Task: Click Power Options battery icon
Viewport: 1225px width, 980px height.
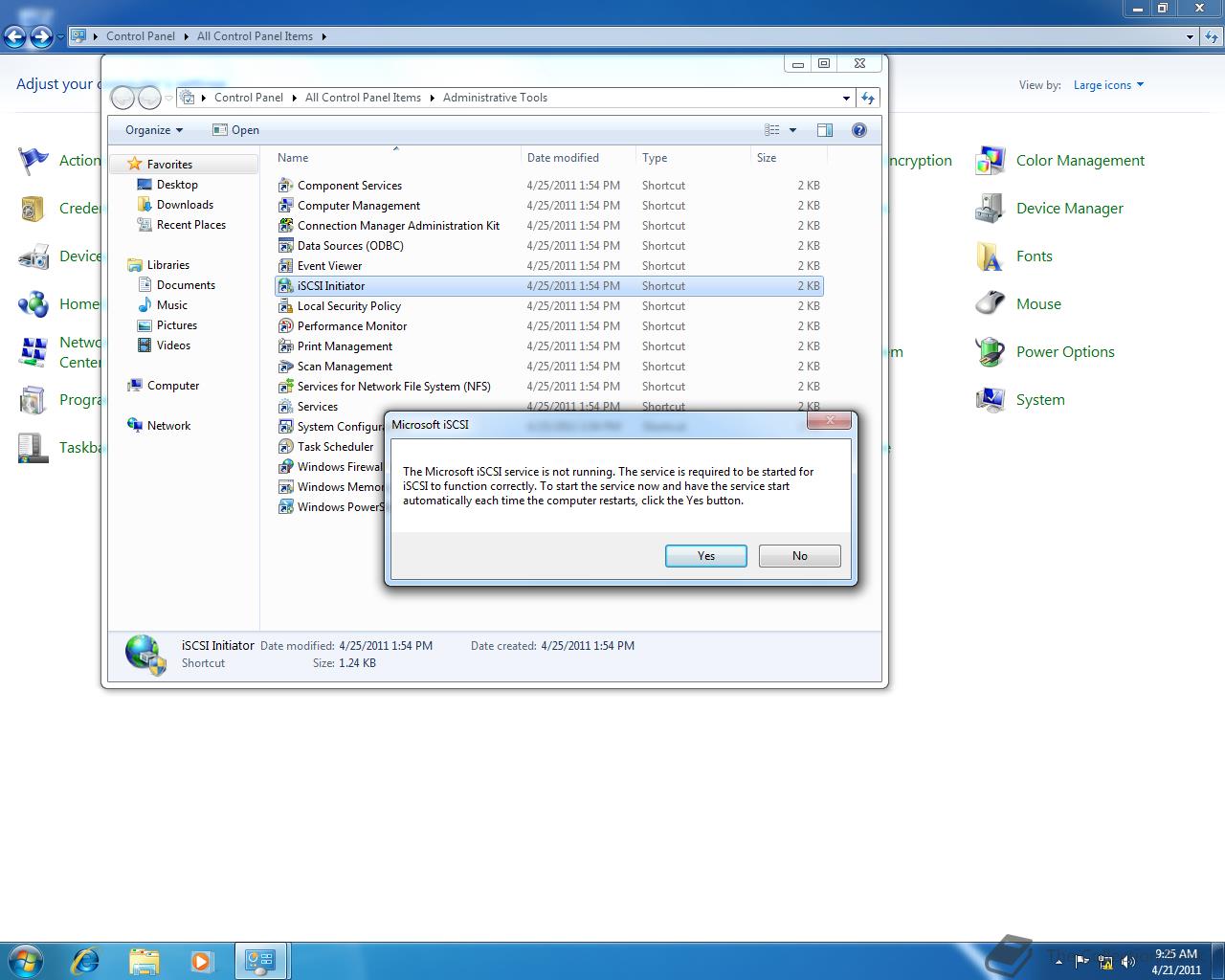Action: pyautogui.click(x=990, y=352)
